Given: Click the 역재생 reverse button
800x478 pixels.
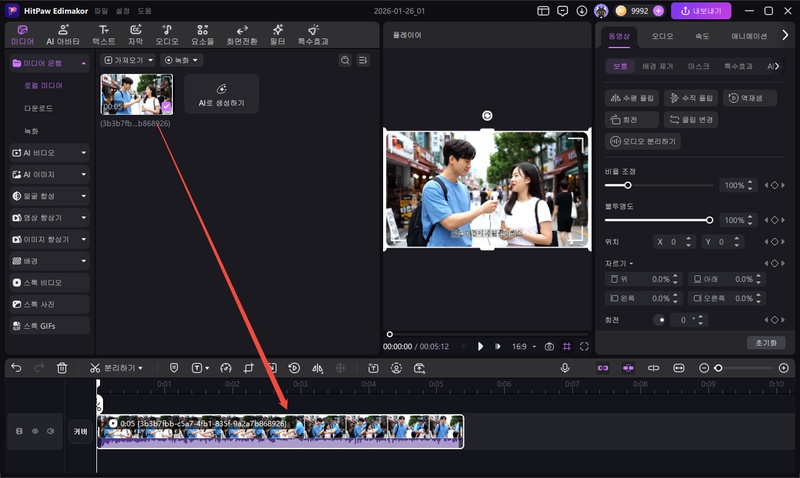Looking at the screenshot, I should (x=750, y=98).
